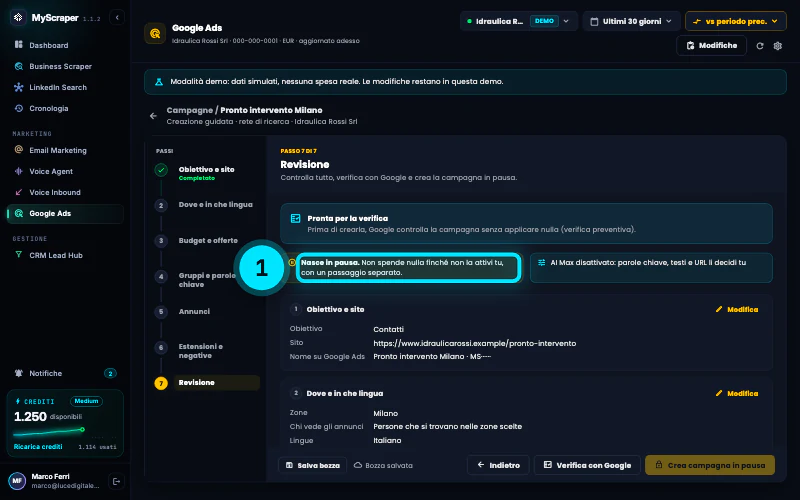Click the section 1 number badge
Viewport: 800px width, 500px height.
(x=295, y=309)
